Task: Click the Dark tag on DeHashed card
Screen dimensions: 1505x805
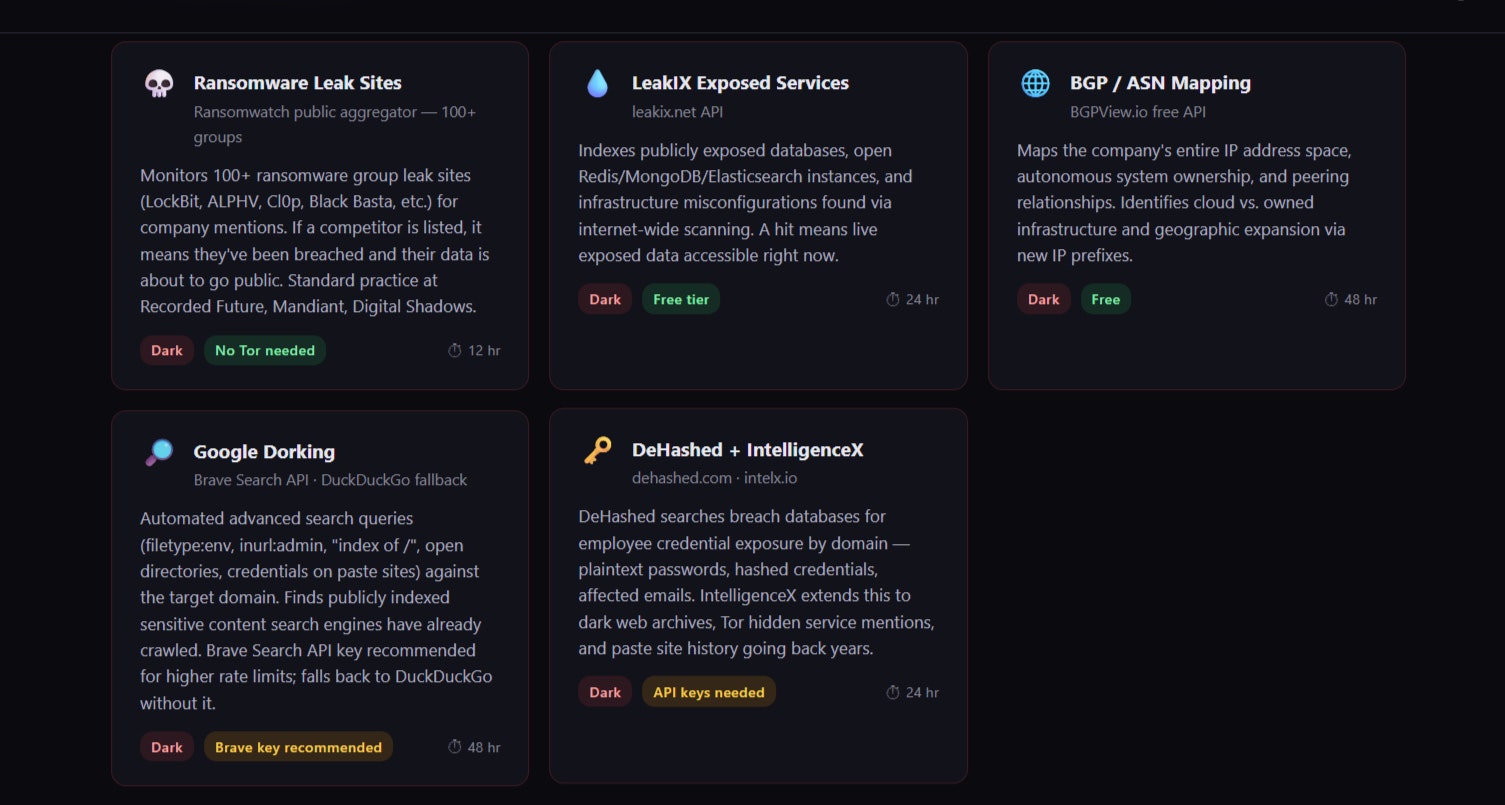Action: click(605, 693)
